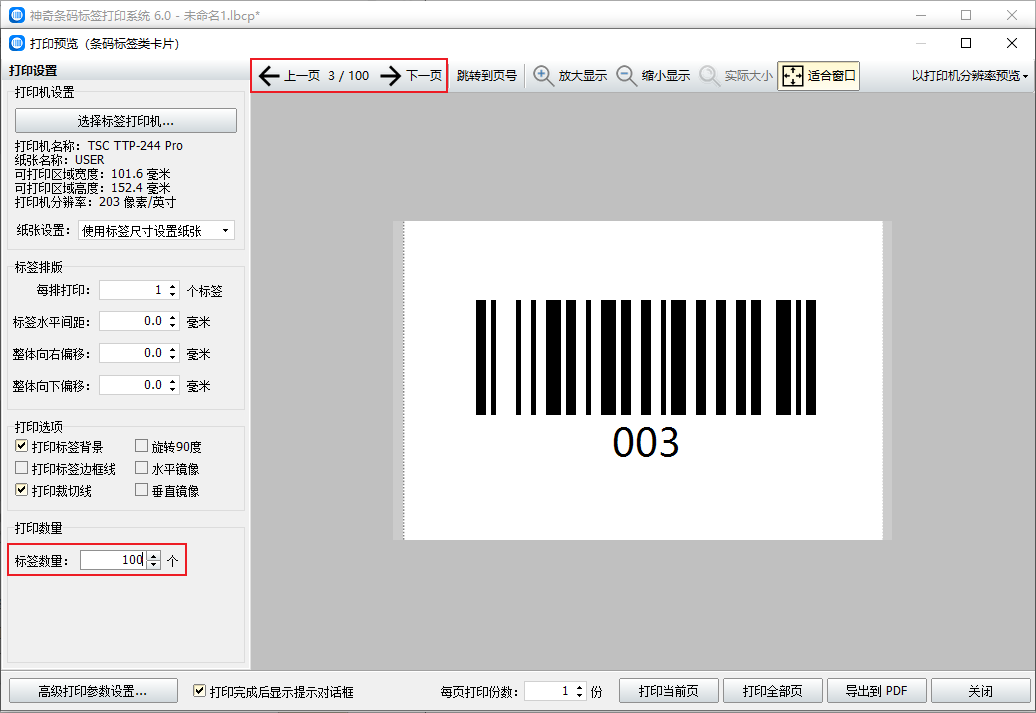The image size is (1036, 713).
Task: Click 可打印区域高度: 152.4 毫米 text
Action: [x=92, y=188]
